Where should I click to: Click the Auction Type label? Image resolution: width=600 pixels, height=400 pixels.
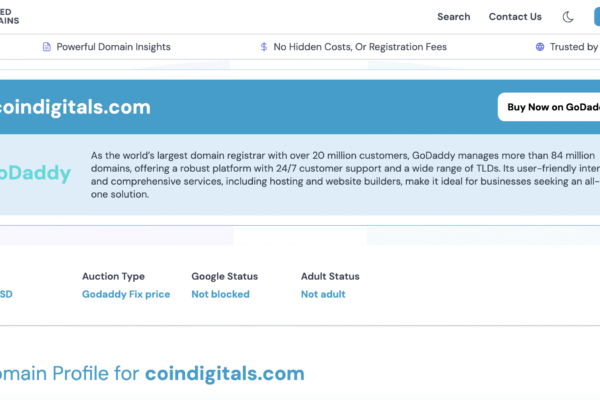click(113, 276)
